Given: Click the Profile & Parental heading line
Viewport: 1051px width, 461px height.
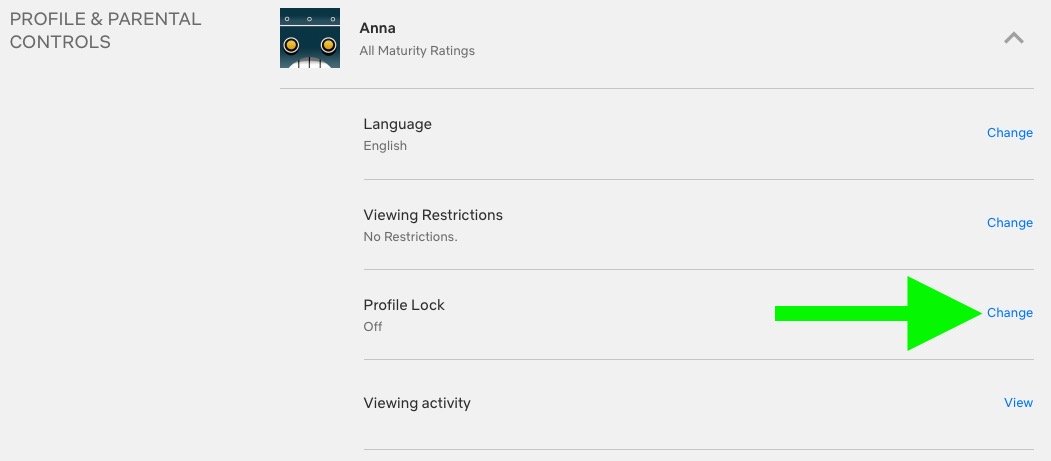Looking at the screenshot, I should tap(105, 19).
